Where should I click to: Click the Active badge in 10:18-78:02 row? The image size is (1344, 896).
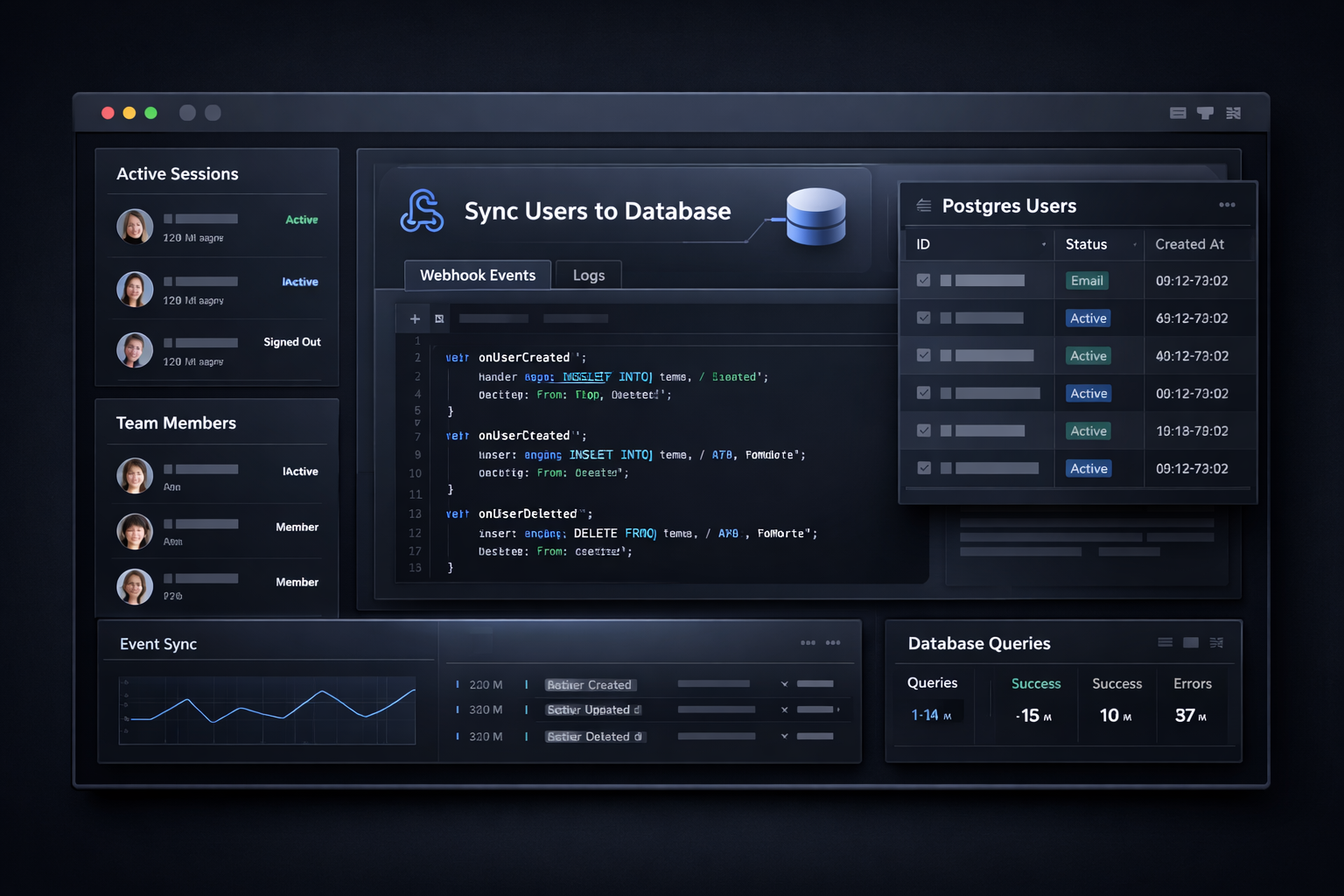tap(1088, 430)
